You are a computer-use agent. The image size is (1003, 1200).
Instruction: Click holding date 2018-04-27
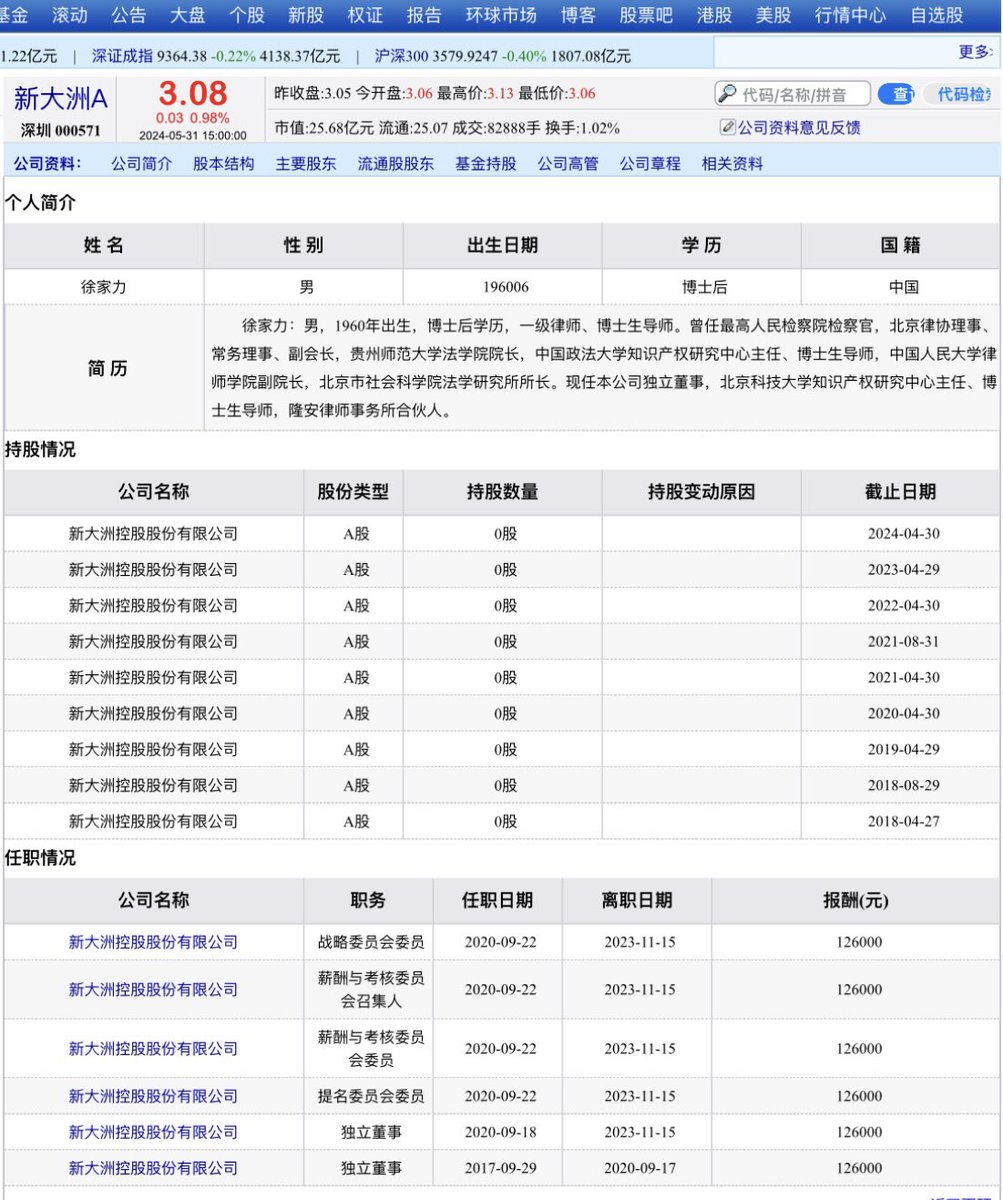(x=904, y=822)
